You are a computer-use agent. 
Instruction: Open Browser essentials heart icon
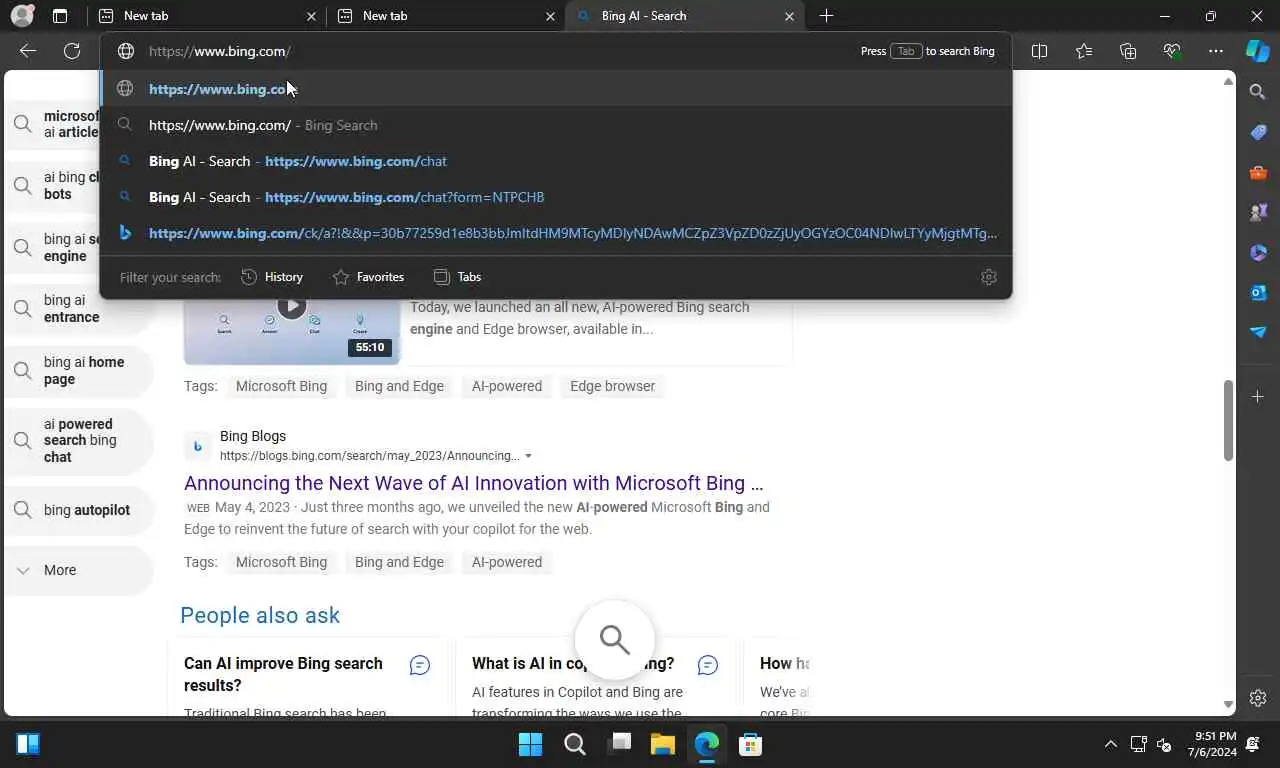click(x=1172, y=51)
